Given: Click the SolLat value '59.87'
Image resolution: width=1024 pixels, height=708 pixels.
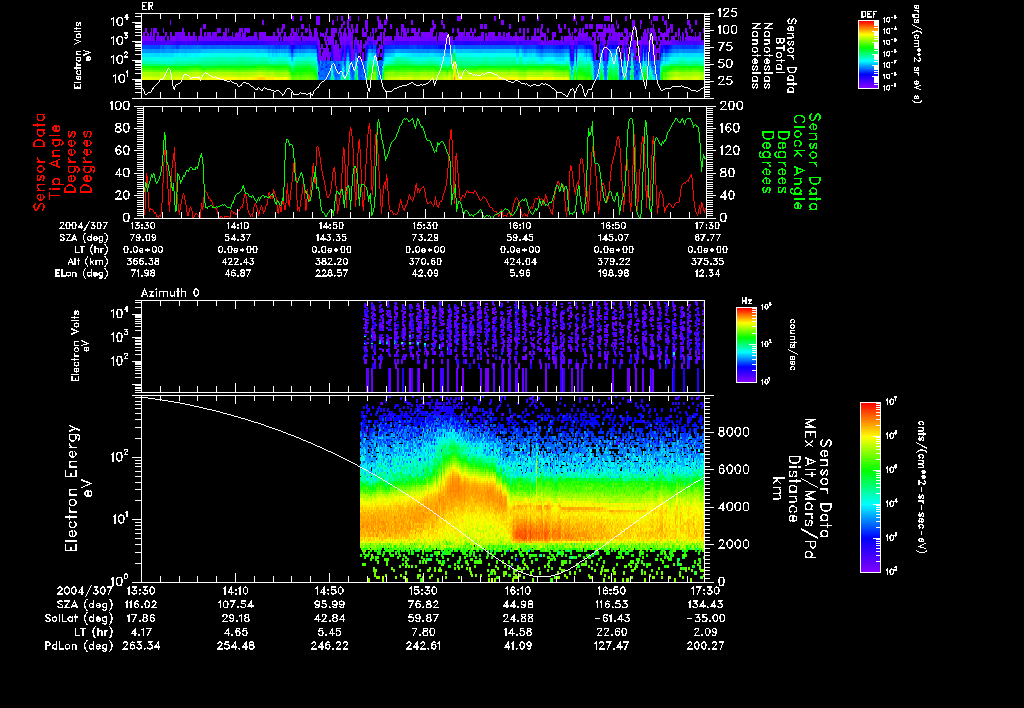Looking at the screenshot, I should click(x=423, y=619).
